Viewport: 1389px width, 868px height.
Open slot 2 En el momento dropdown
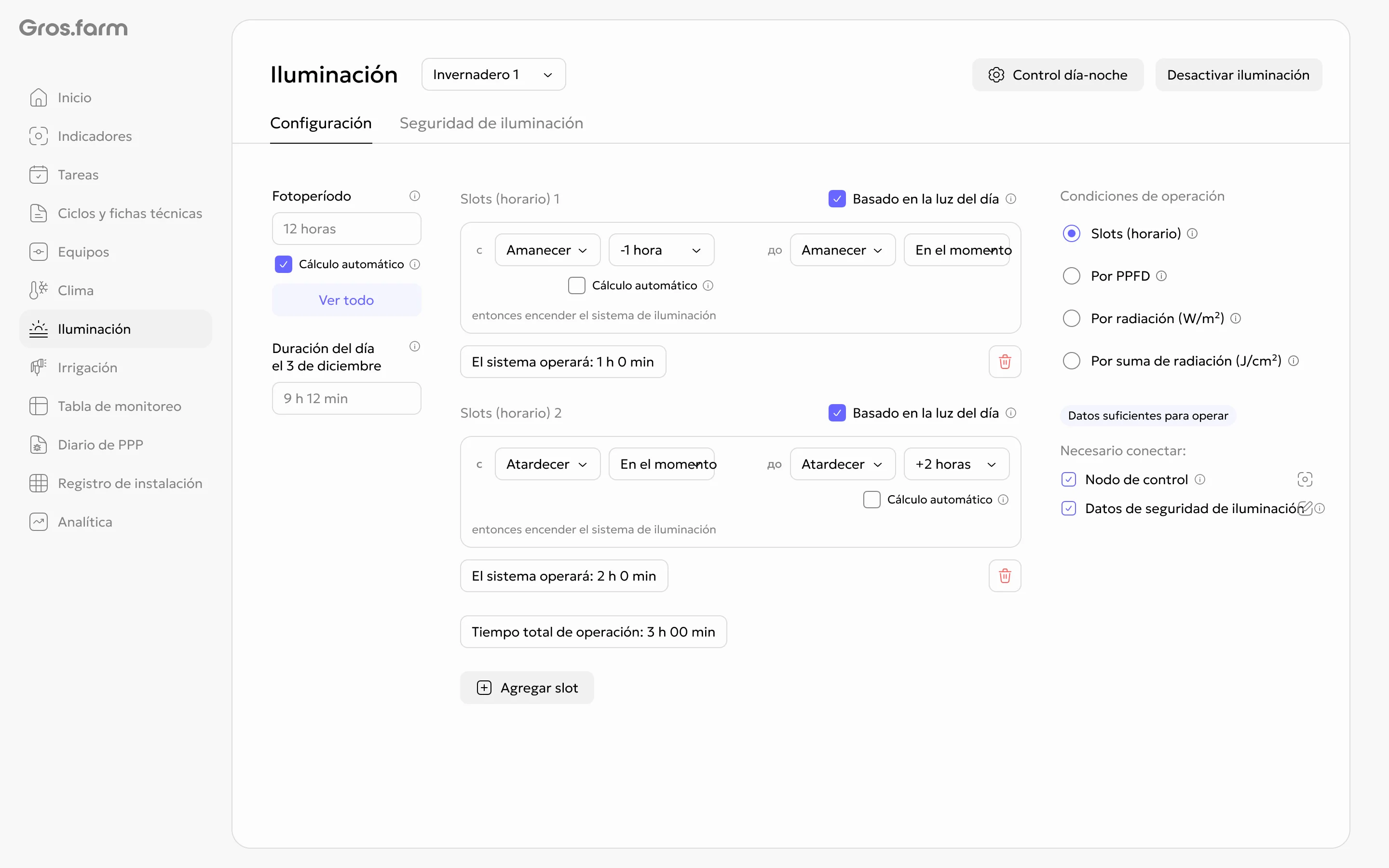point(661,464)
